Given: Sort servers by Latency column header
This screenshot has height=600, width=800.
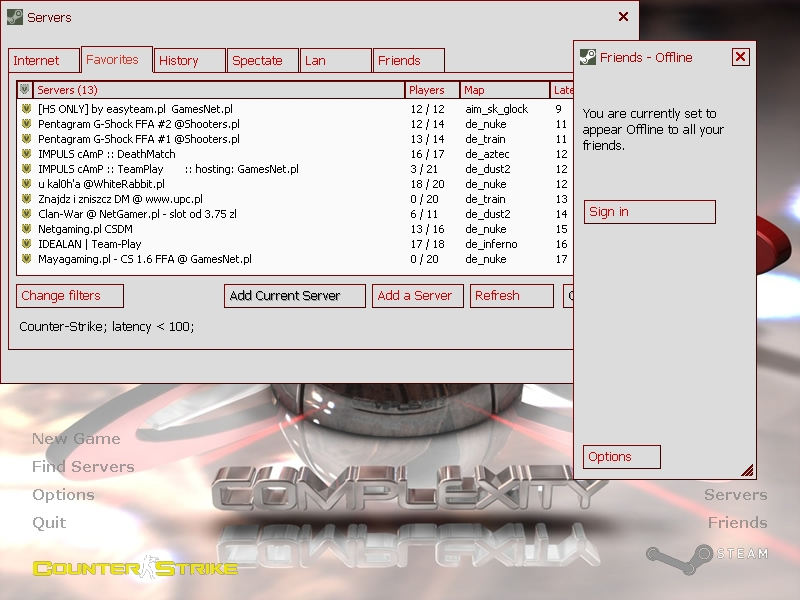Looking at the screenshot, I should pos(562,90).
